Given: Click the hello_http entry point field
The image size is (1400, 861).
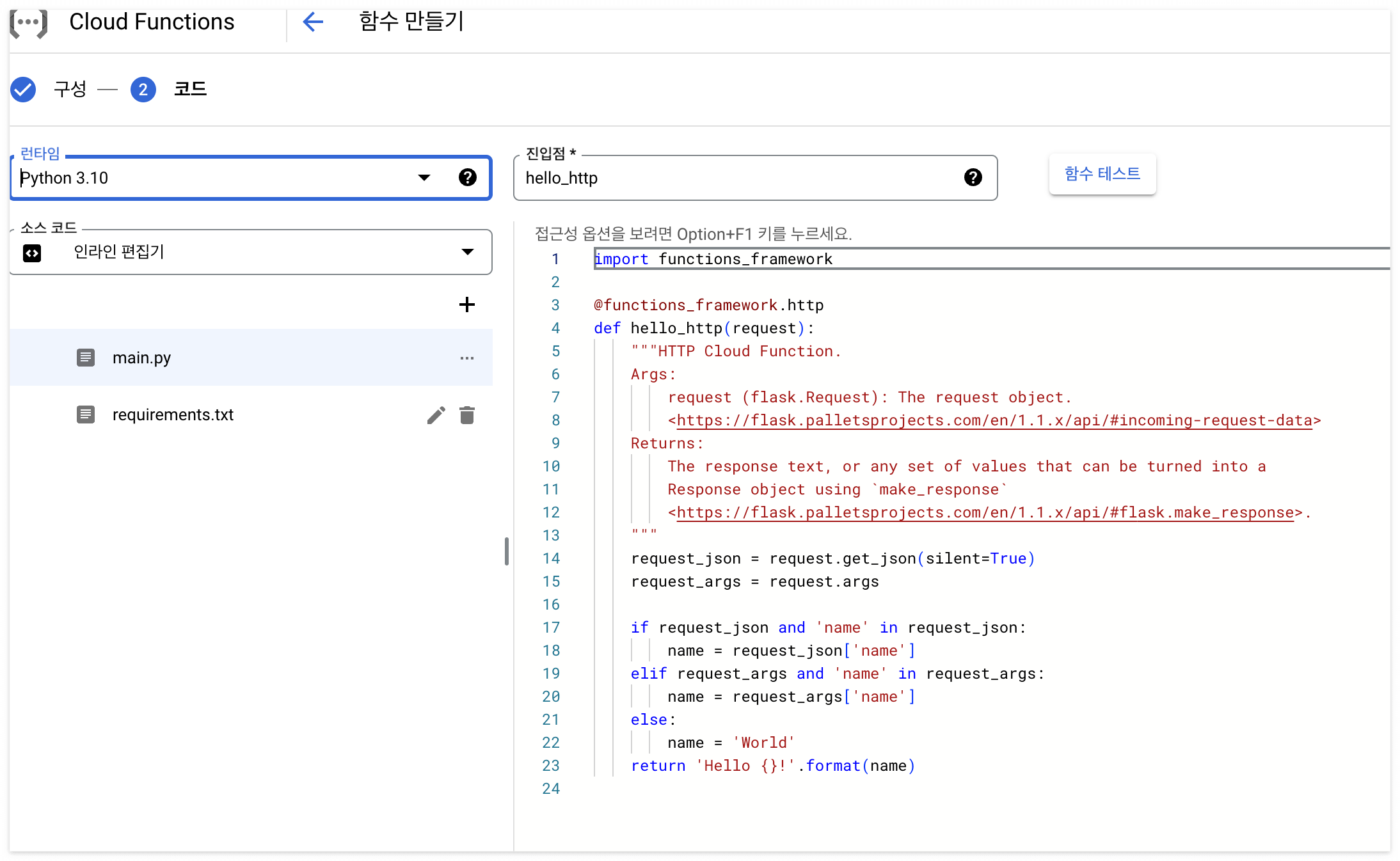Looking at the screenshot, I should pyautogui.click(x=736, y=178).
